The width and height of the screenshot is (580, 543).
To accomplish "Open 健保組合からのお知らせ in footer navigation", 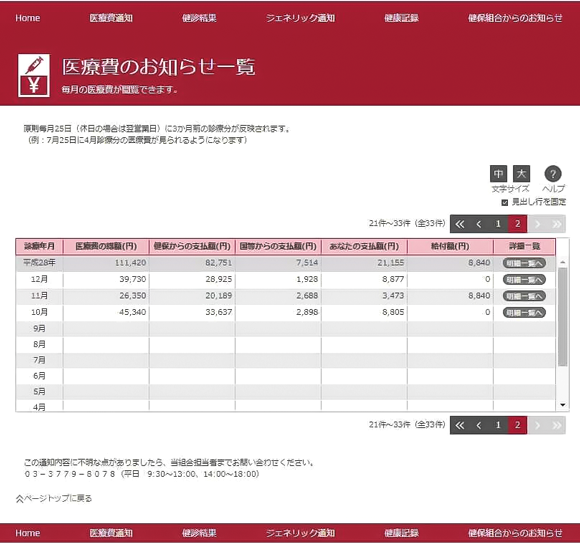I will click(515, 533).
